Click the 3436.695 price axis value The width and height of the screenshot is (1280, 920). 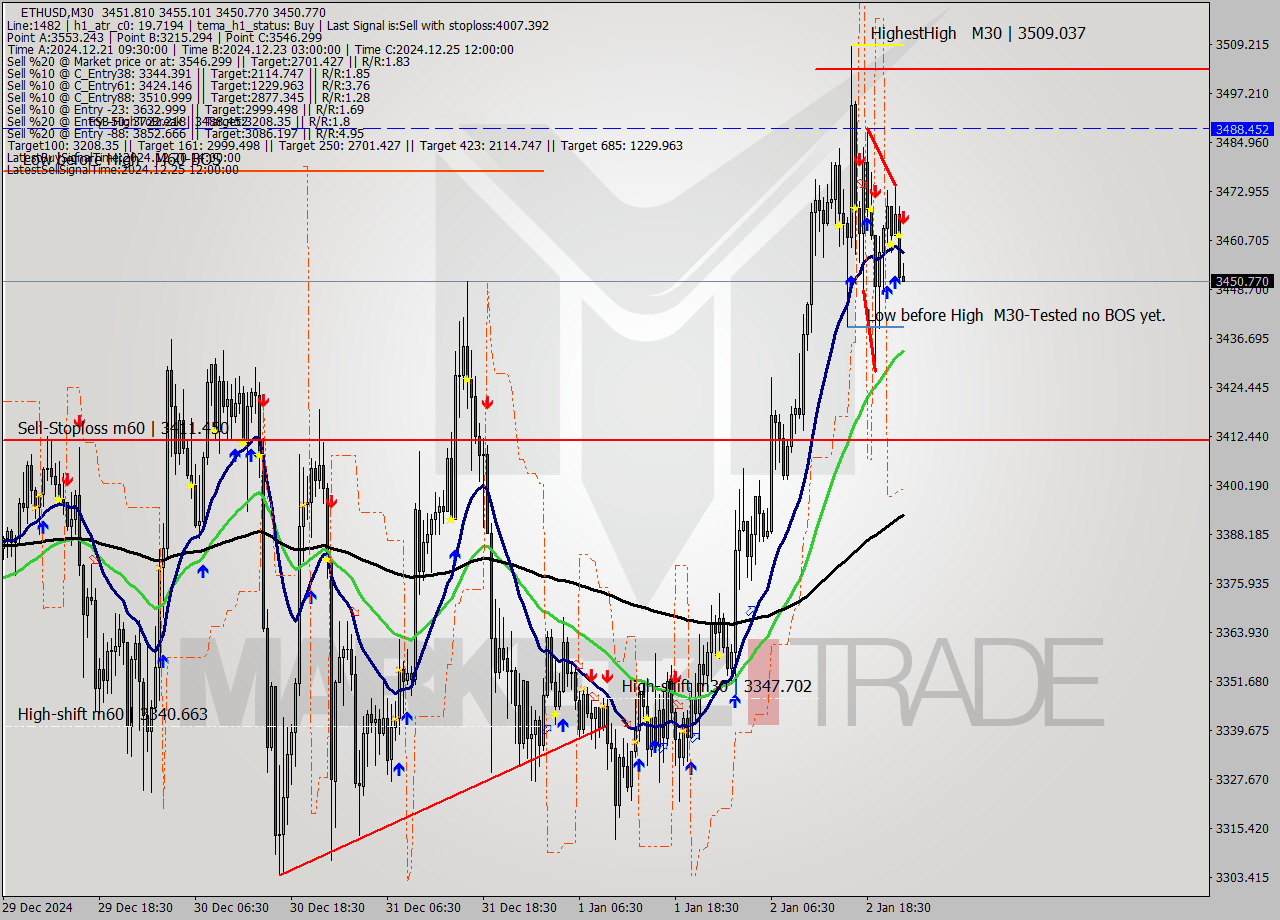tap(1241, 338)
